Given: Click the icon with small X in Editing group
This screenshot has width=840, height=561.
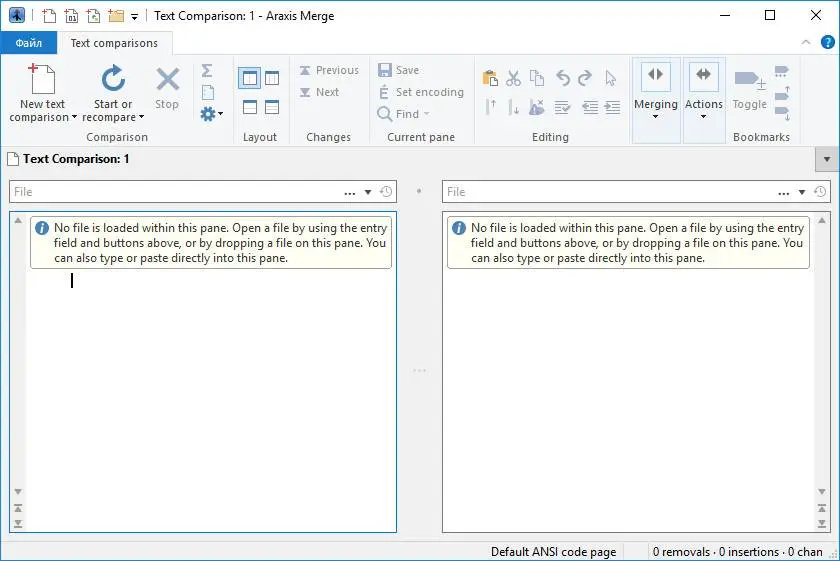Looking at the screenshot, I should (x=537, y=107).
